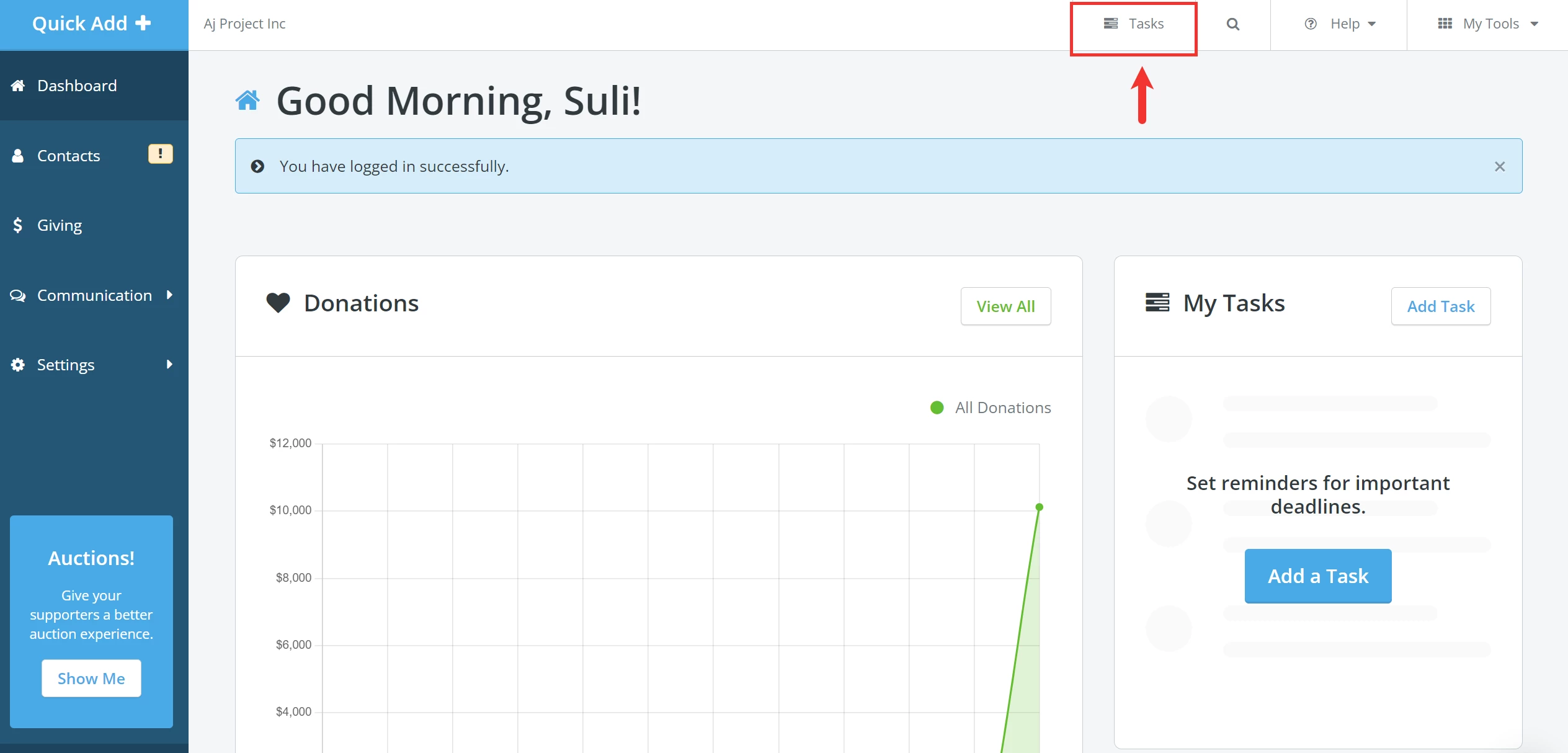Click the home icon beside greeting
The height and width of the screenshot is (753, 1568).
click(x=247, y=100)
